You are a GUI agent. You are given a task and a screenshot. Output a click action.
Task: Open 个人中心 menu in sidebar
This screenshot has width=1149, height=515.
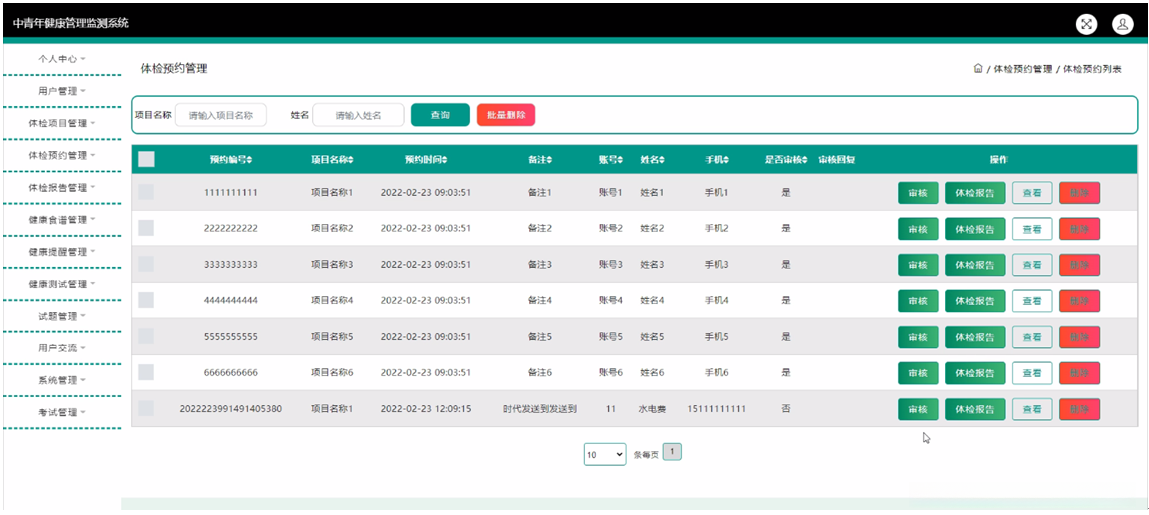tap(62, 59)
